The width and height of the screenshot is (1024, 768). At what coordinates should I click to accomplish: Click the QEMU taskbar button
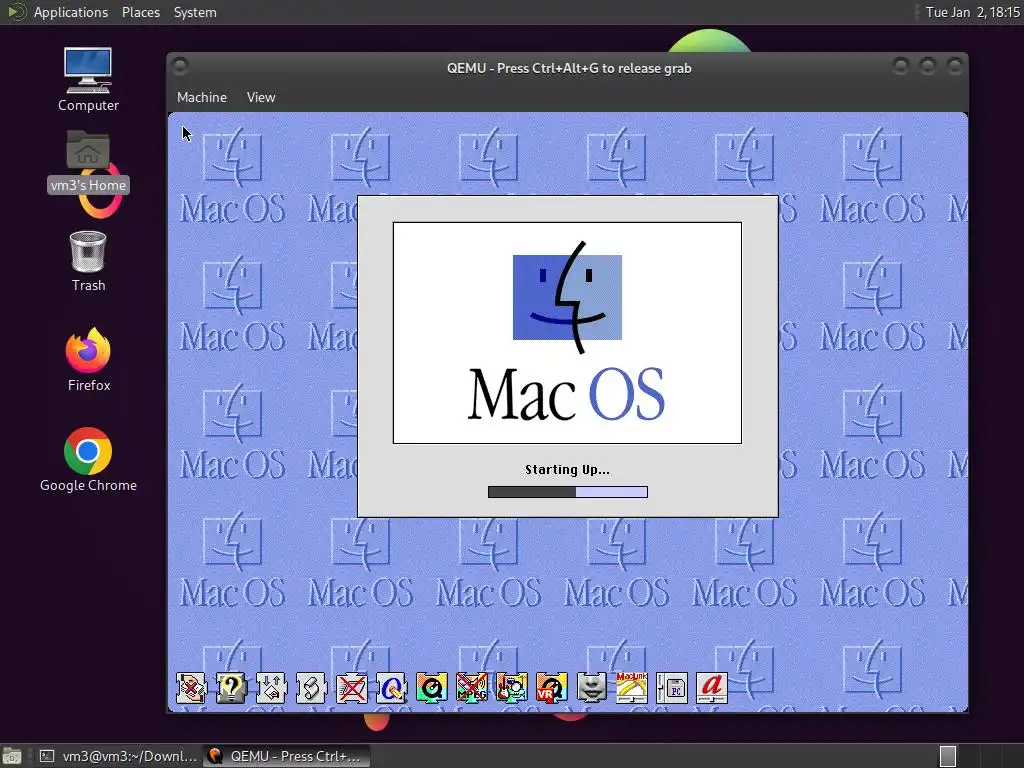(x=286, y=756)
